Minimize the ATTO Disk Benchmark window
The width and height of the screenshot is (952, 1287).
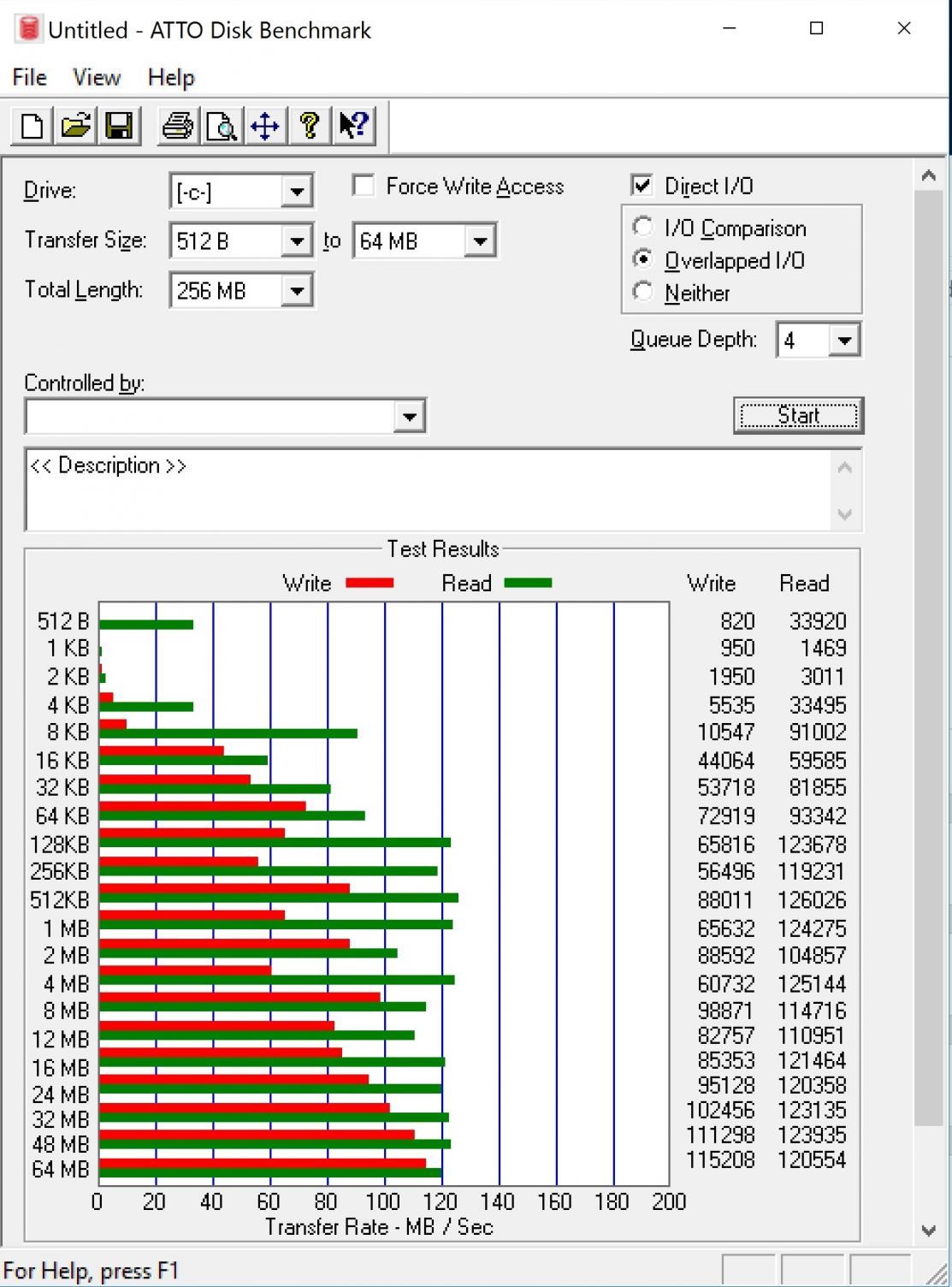click(730, 28)
